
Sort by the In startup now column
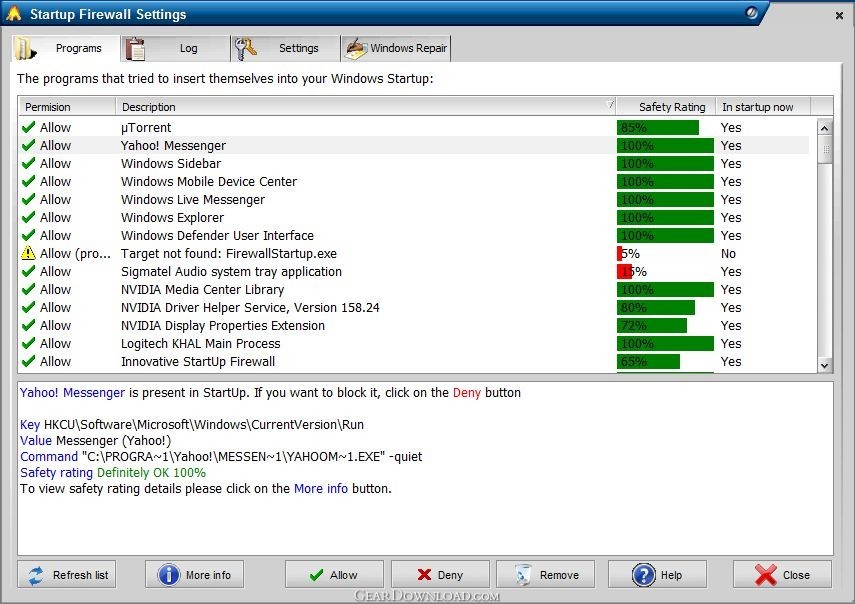pyautogui.click(x=763, y=107)
